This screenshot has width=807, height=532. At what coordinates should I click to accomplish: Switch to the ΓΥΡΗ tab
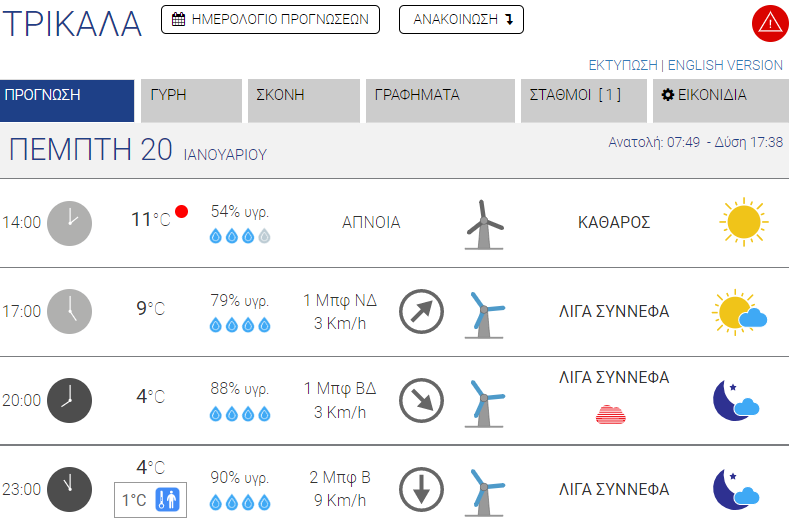191,101
